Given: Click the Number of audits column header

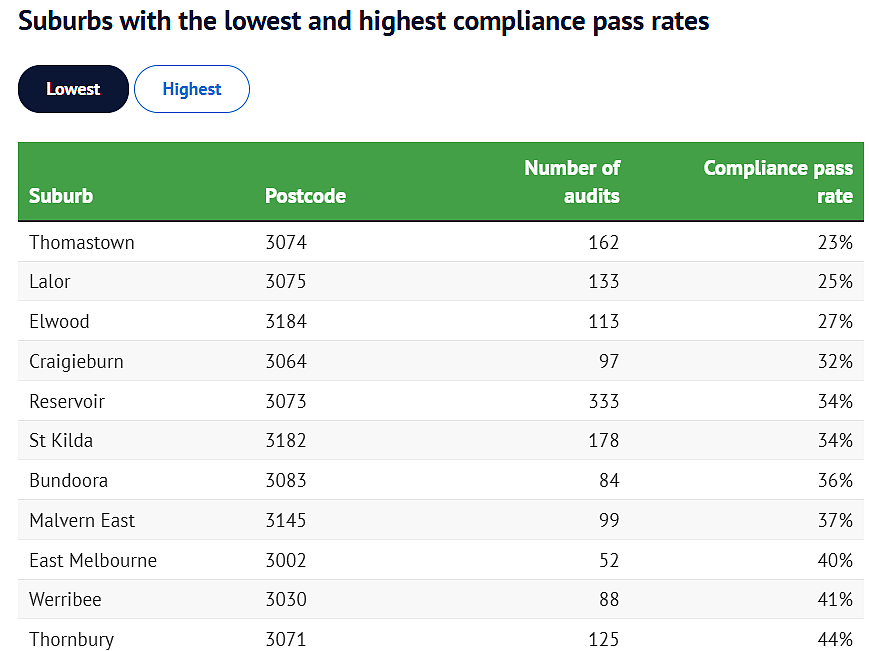Looking at the screenshot, I should point(572,181).
